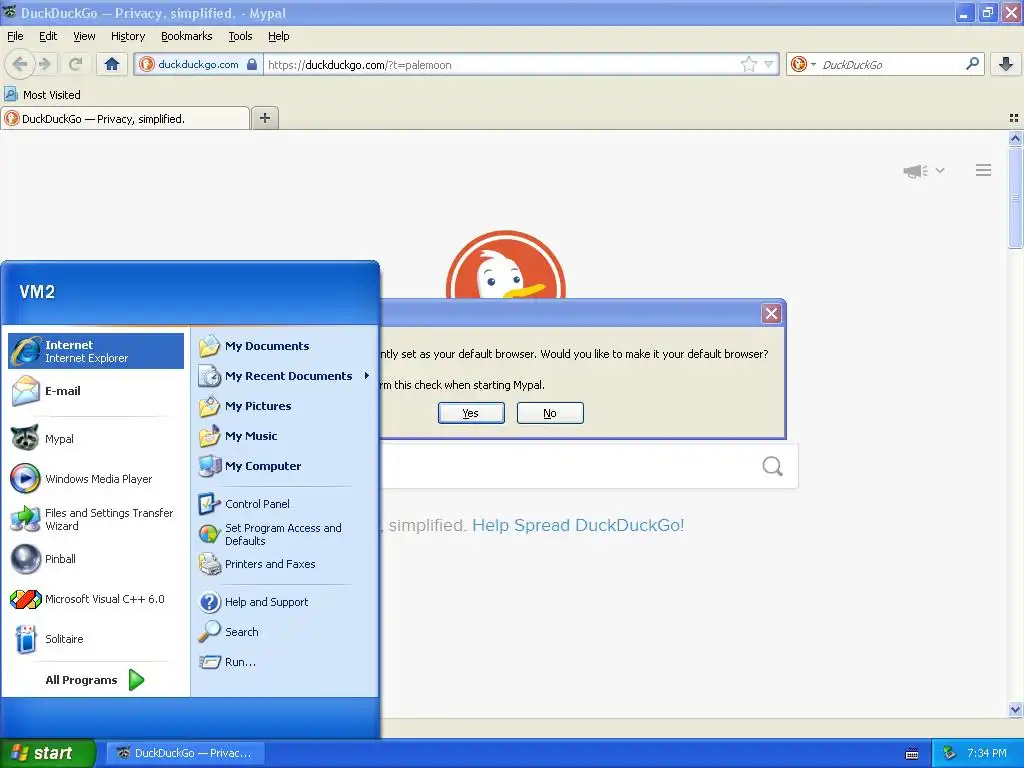Open a new tab with plus button
Screen dimensions: 1024x768
(264, 118)
